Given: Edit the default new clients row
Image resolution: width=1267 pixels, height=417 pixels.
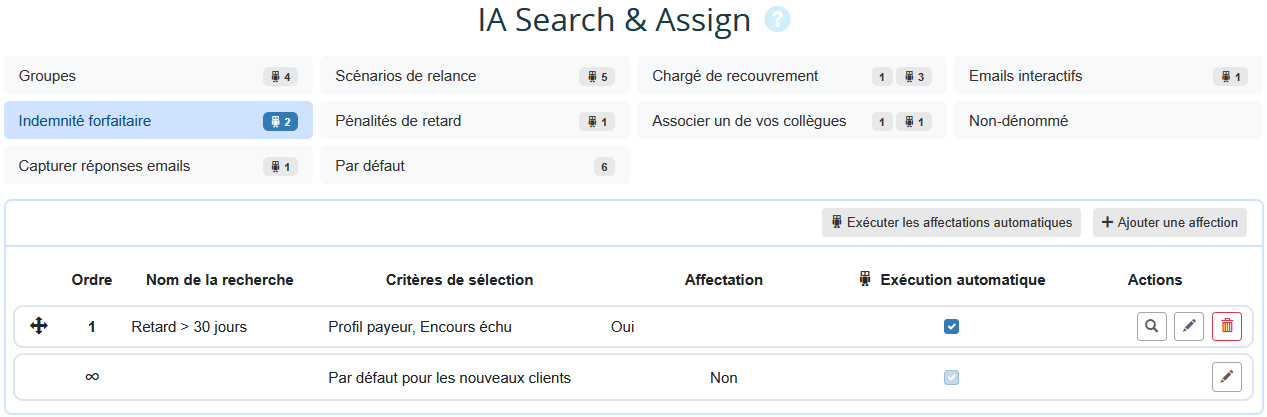Looking at the screenshot, I should pyautogui.click(x=1227, y=377).
